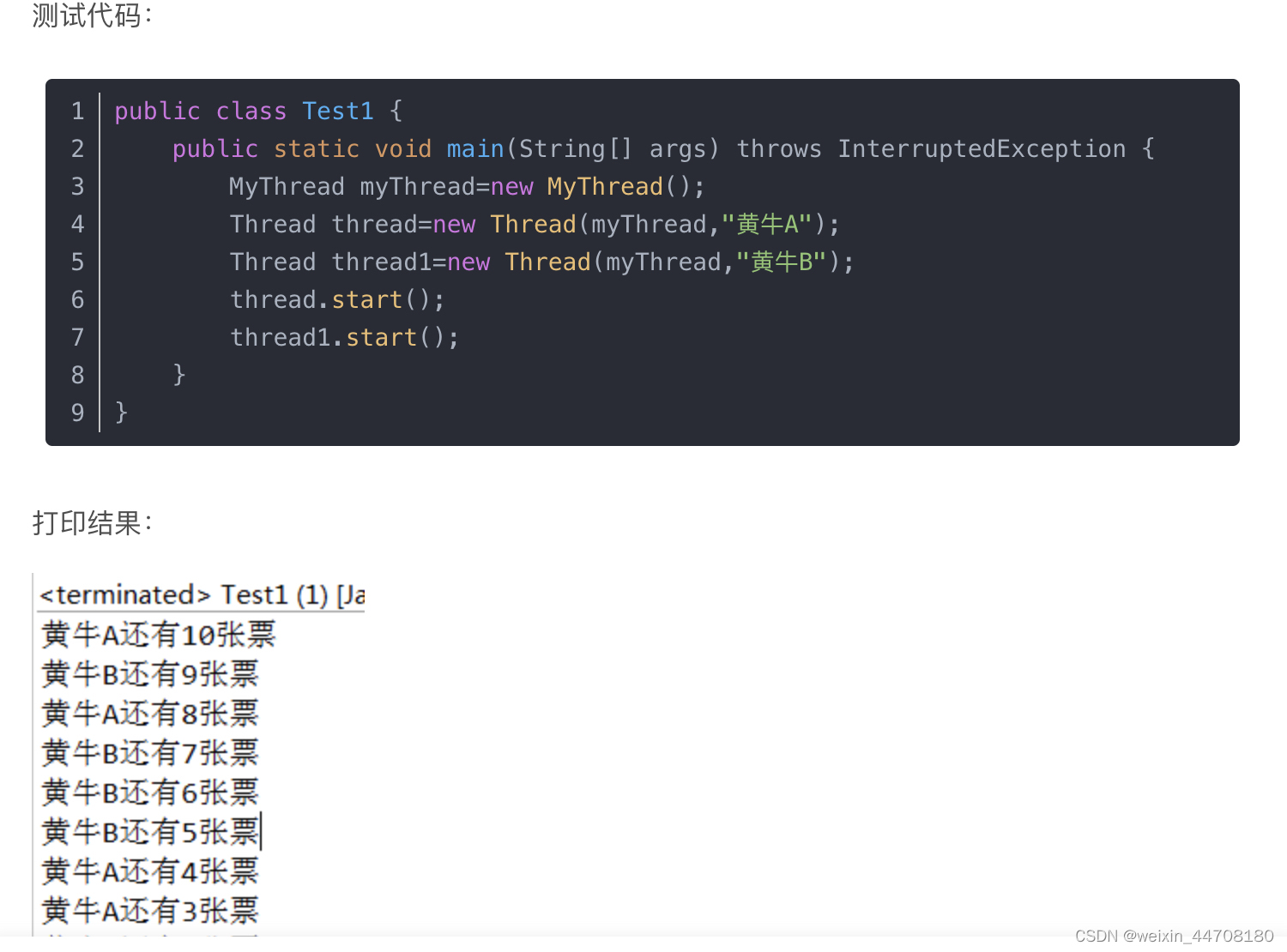
Task: Click the main method name on line 2
Action: 474,148
